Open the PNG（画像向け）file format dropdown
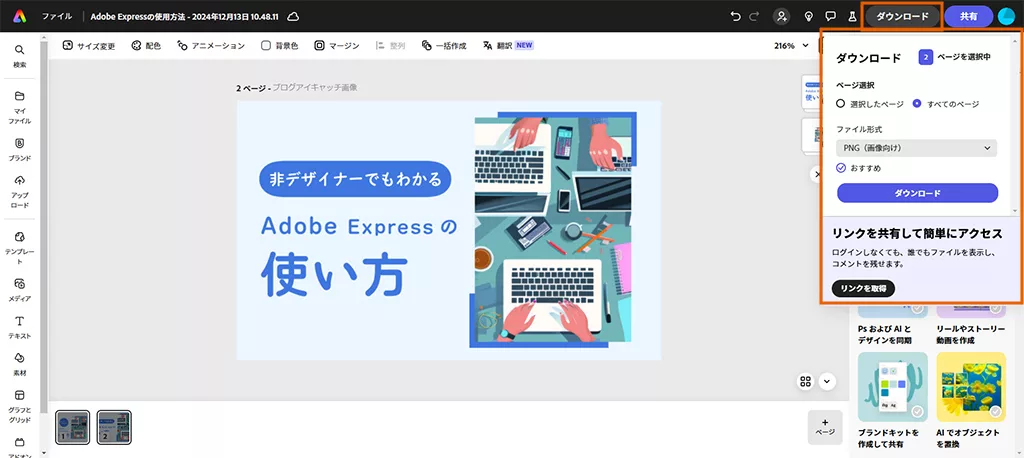Screen dimensions: 1024x458 point(916,148)
